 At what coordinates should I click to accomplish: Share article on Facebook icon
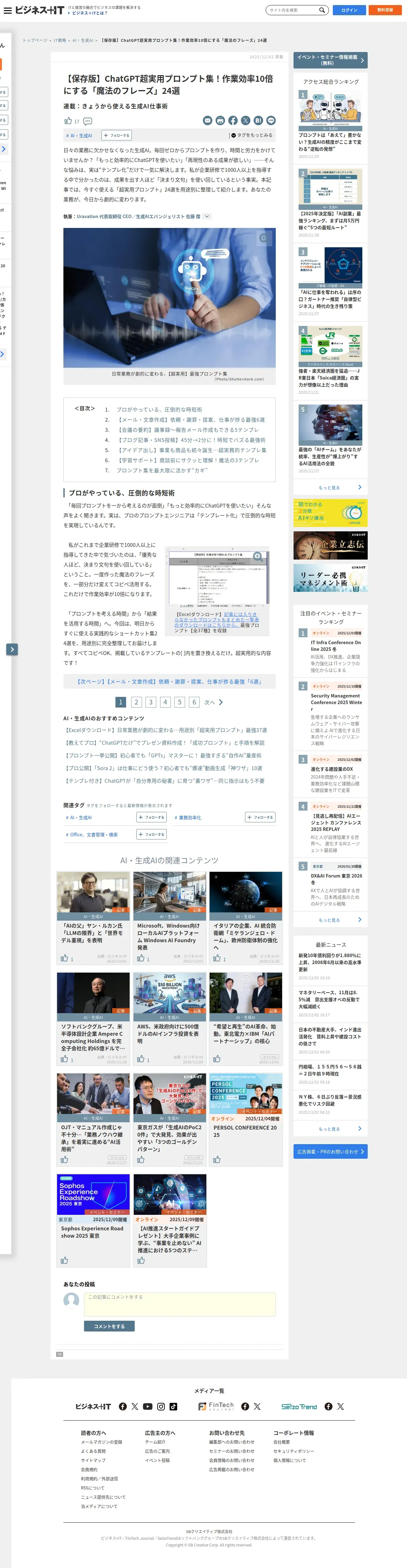[x=233, y=120]
